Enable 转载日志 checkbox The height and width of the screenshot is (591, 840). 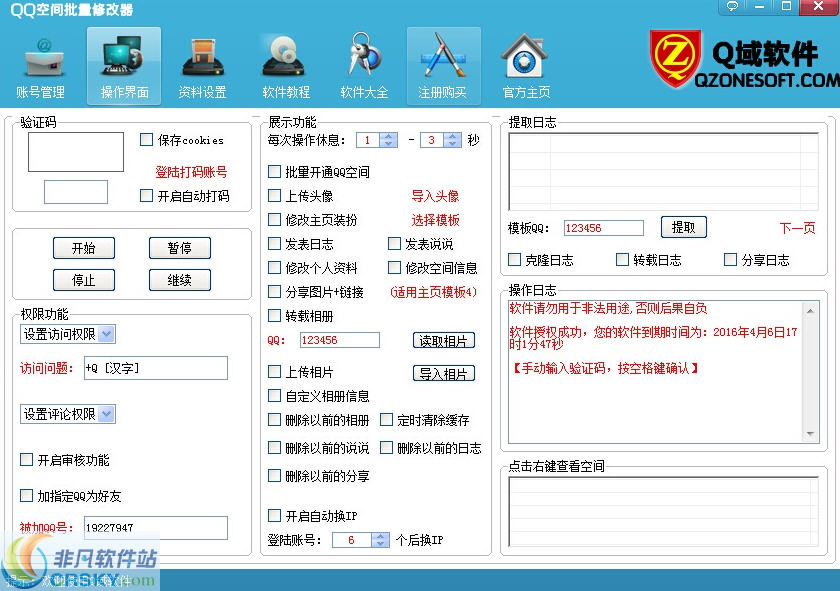coord(622,260)
